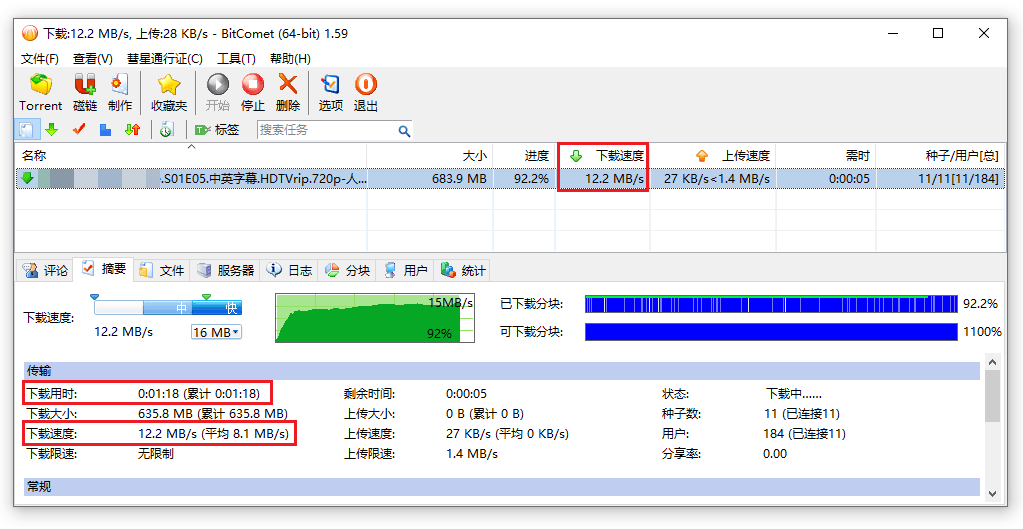This screenshot has height=529, width=1023.
Task: Toggle the completed tasks red checkmark filter
Action: point(79,130)
